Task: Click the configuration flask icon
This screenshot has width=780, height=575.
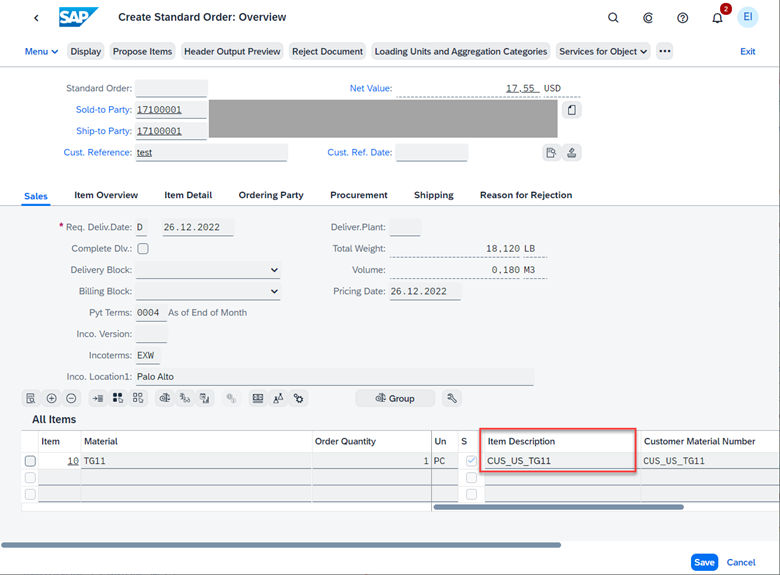Action: click(278, 398)
